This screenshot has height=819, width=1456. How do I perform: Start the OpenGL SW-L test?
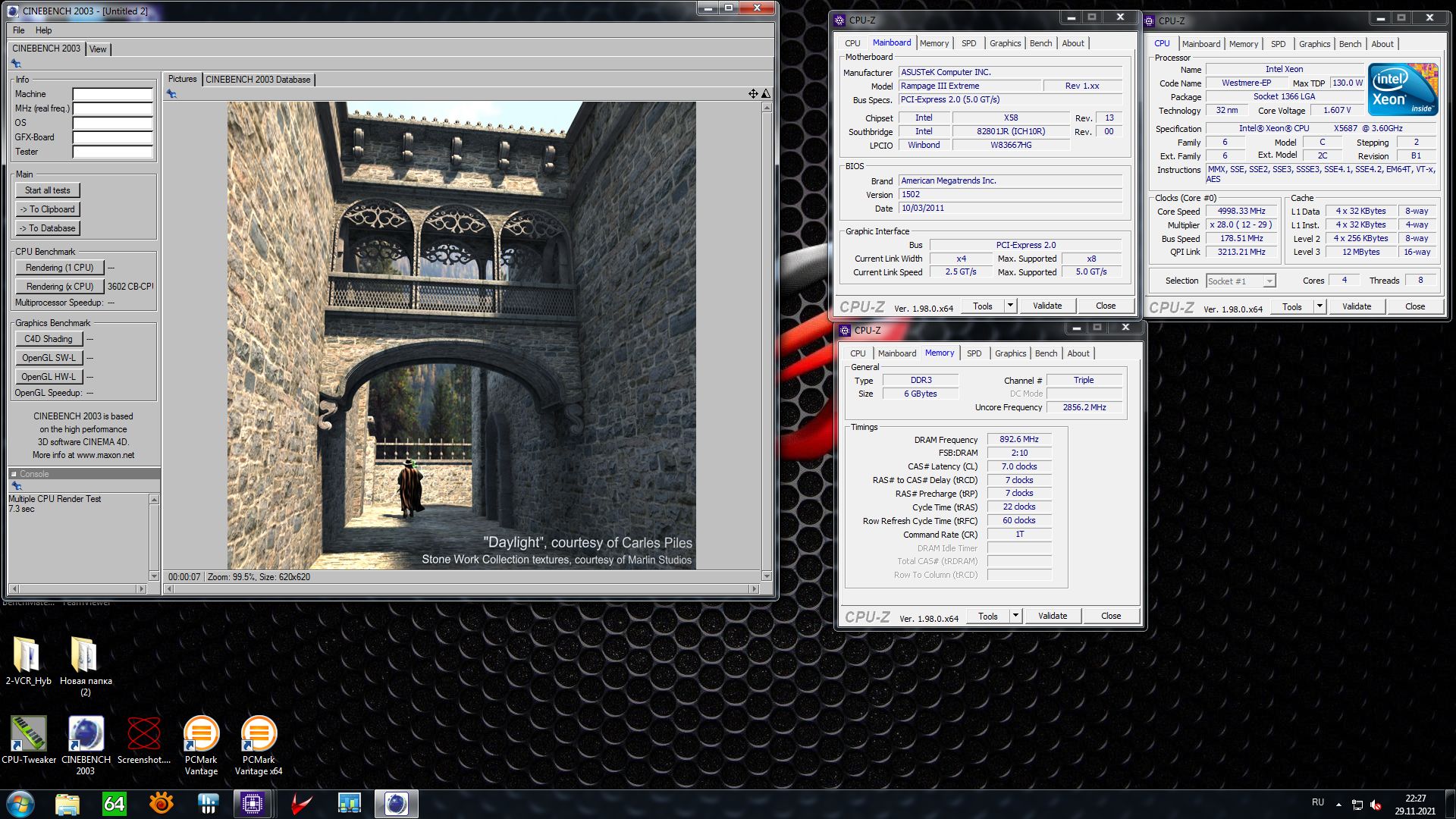click(x=49, y=358)
